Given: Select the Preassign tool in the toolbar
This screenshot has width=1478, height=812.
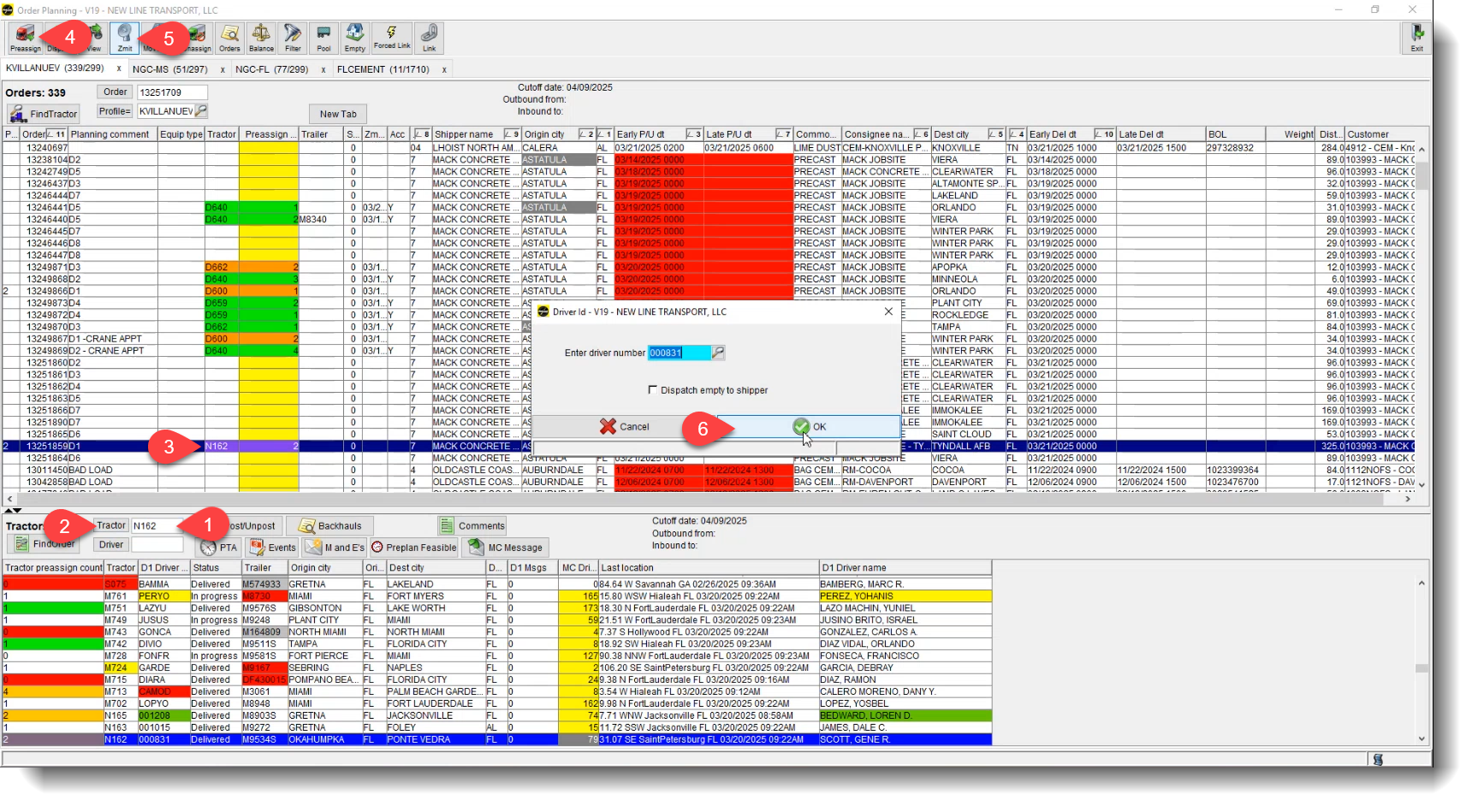Looking at the screenshot, I should point(23,38).
